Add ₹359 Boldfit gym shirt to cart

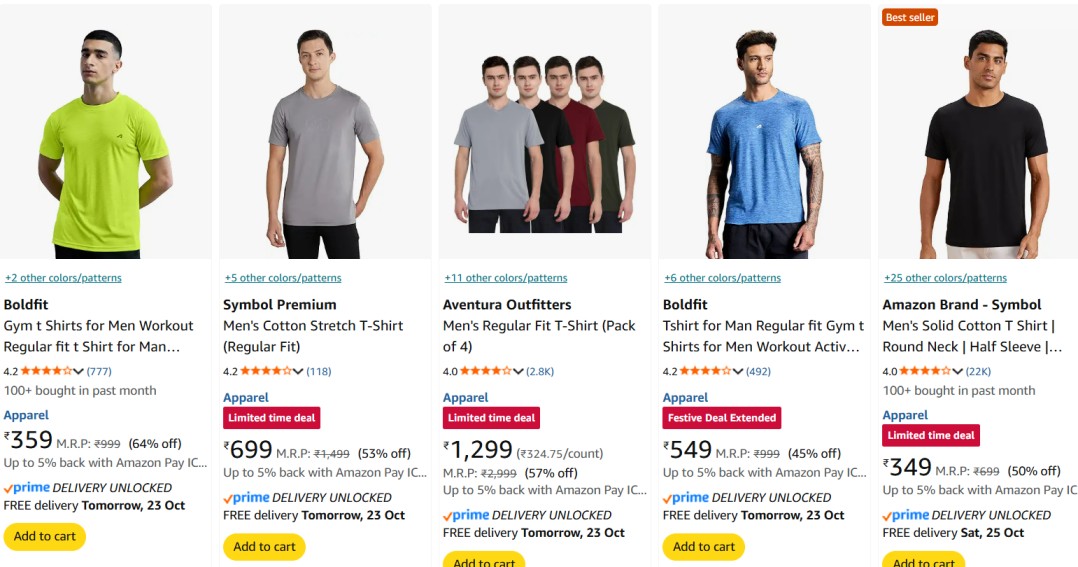tap(45, 536)
